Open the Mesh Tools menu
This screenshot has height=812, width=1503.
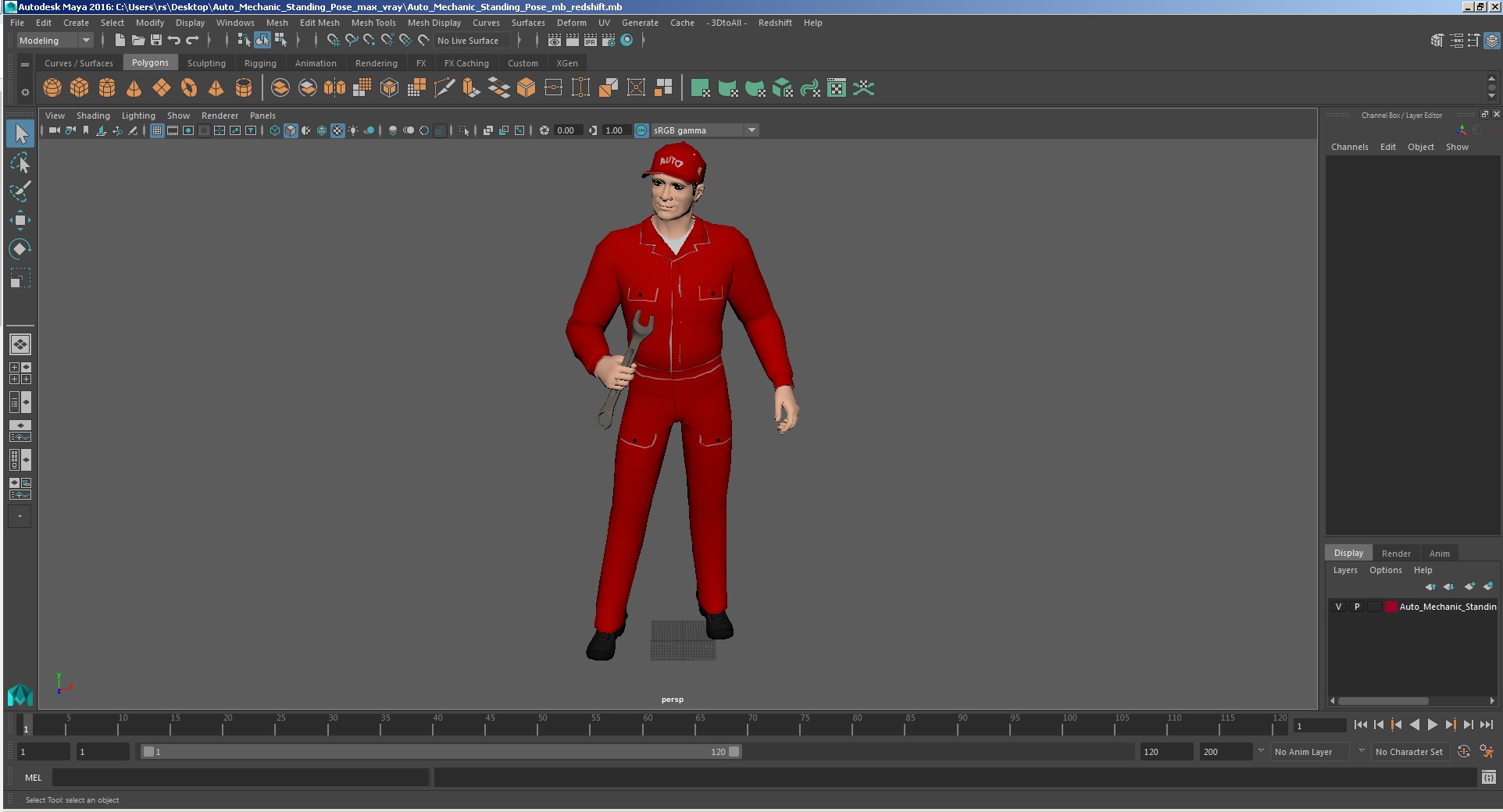coord(373,23)
